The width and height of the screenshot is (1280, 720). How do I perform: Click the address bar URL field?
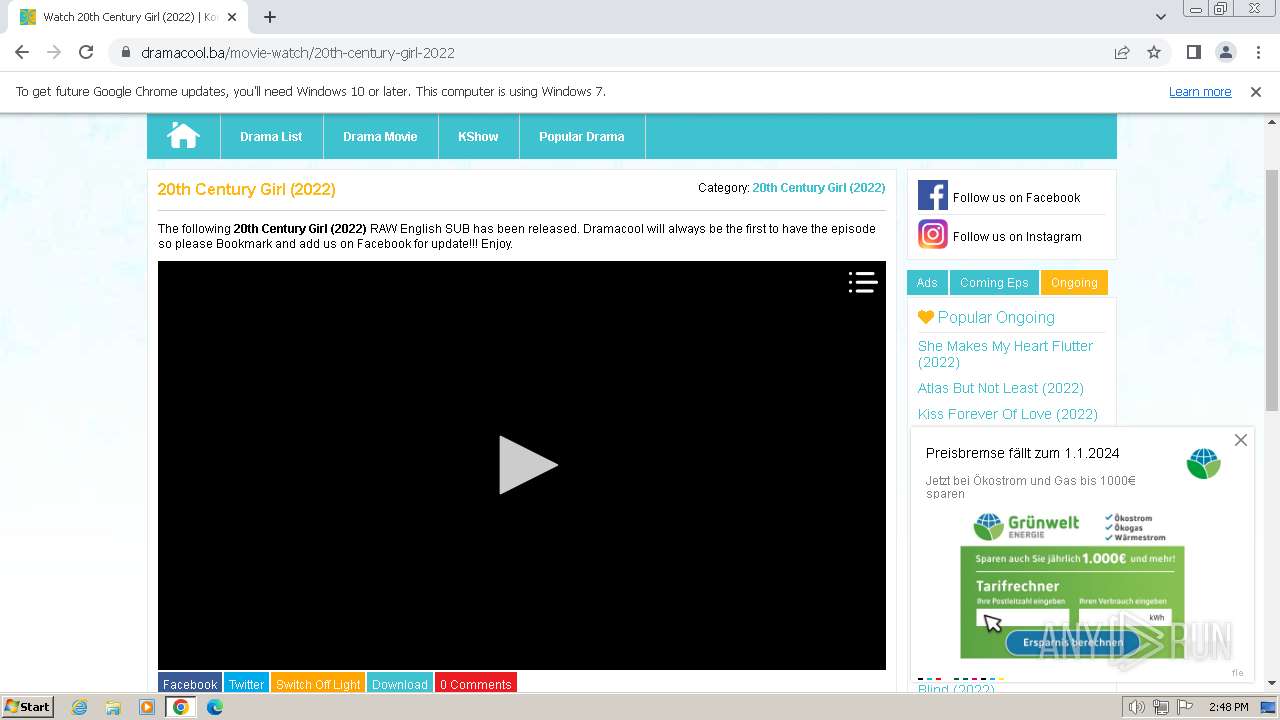pos(620,52)
